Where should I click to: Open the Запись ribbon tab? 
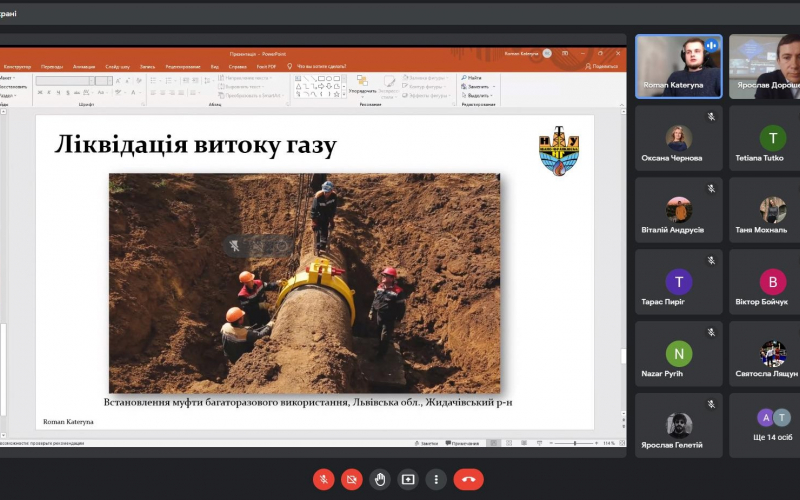pyautogui.click(x=147, y=67)
